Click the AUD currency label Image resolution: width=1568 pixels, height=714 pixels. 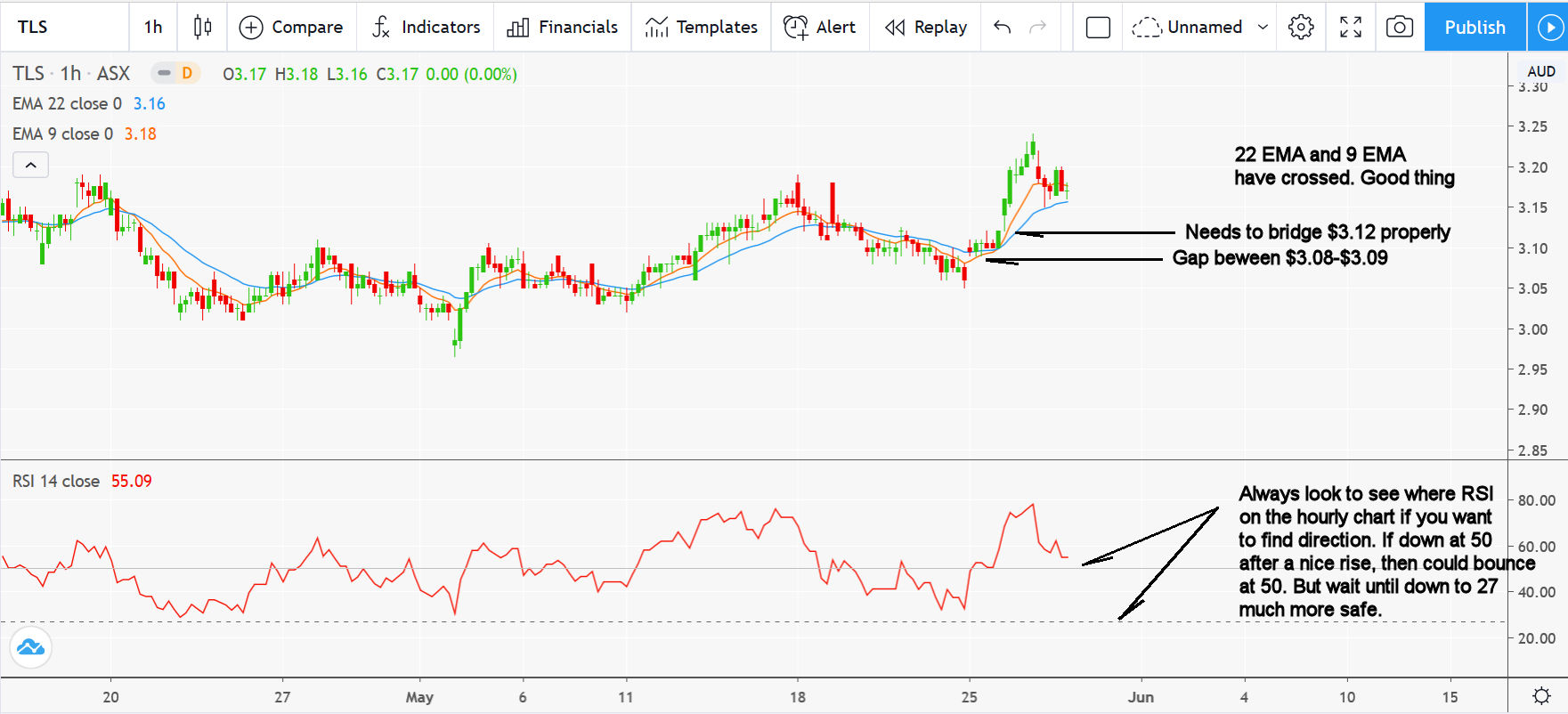[x=1540, y=71]
